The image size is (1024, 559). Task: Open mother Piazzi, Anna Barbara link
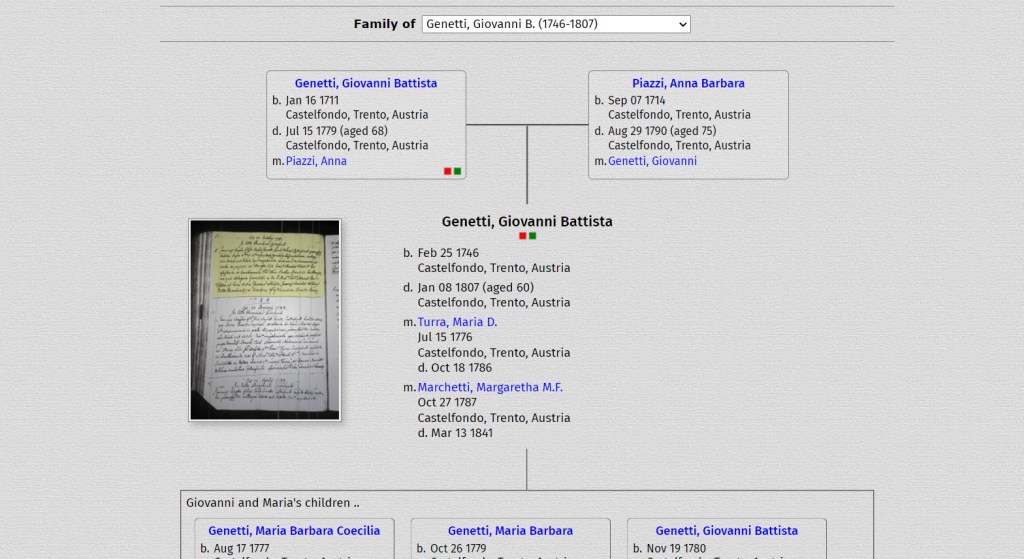tap(688, 84)
